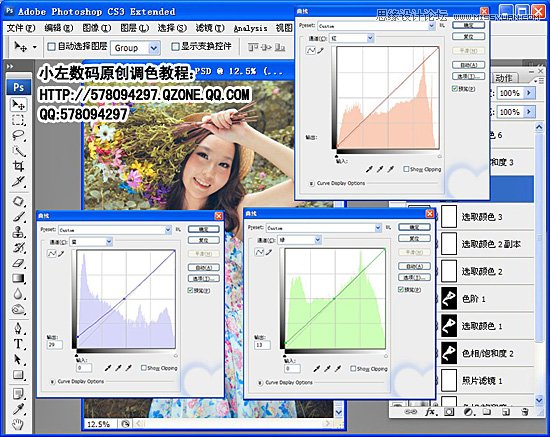Select the Rectangular Marquee tool
This screenshot has width=550, height=437.
[18, 120]
